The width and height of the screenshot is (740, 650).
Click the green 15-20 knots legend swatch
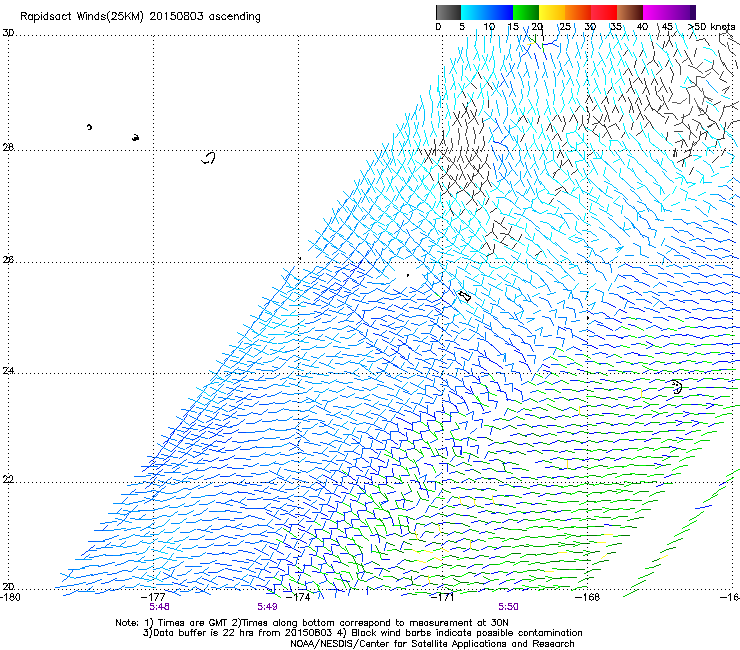point(526,12)
